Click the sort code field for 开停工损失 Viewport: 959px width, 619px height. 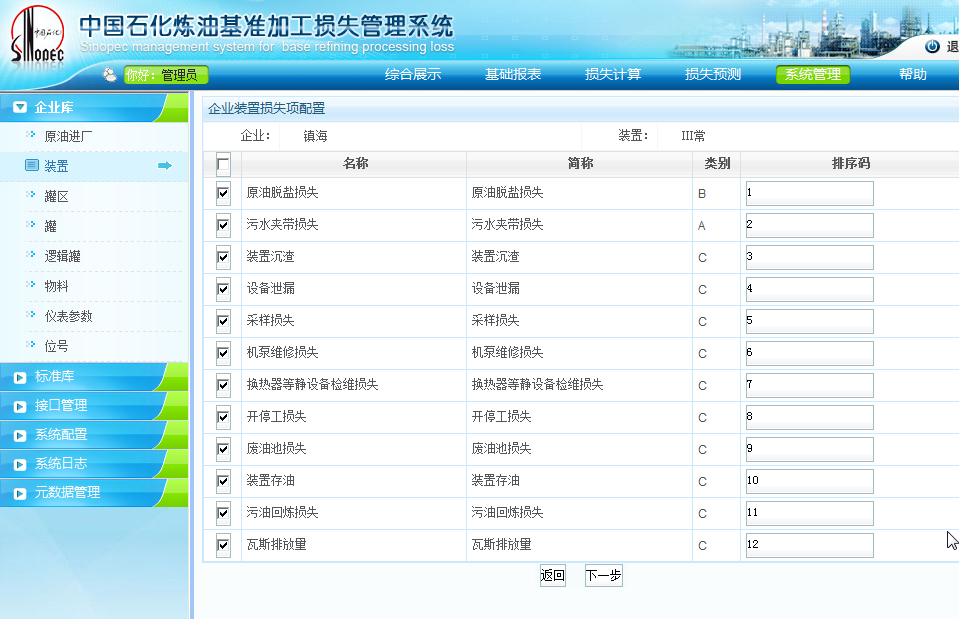[810, 417]
